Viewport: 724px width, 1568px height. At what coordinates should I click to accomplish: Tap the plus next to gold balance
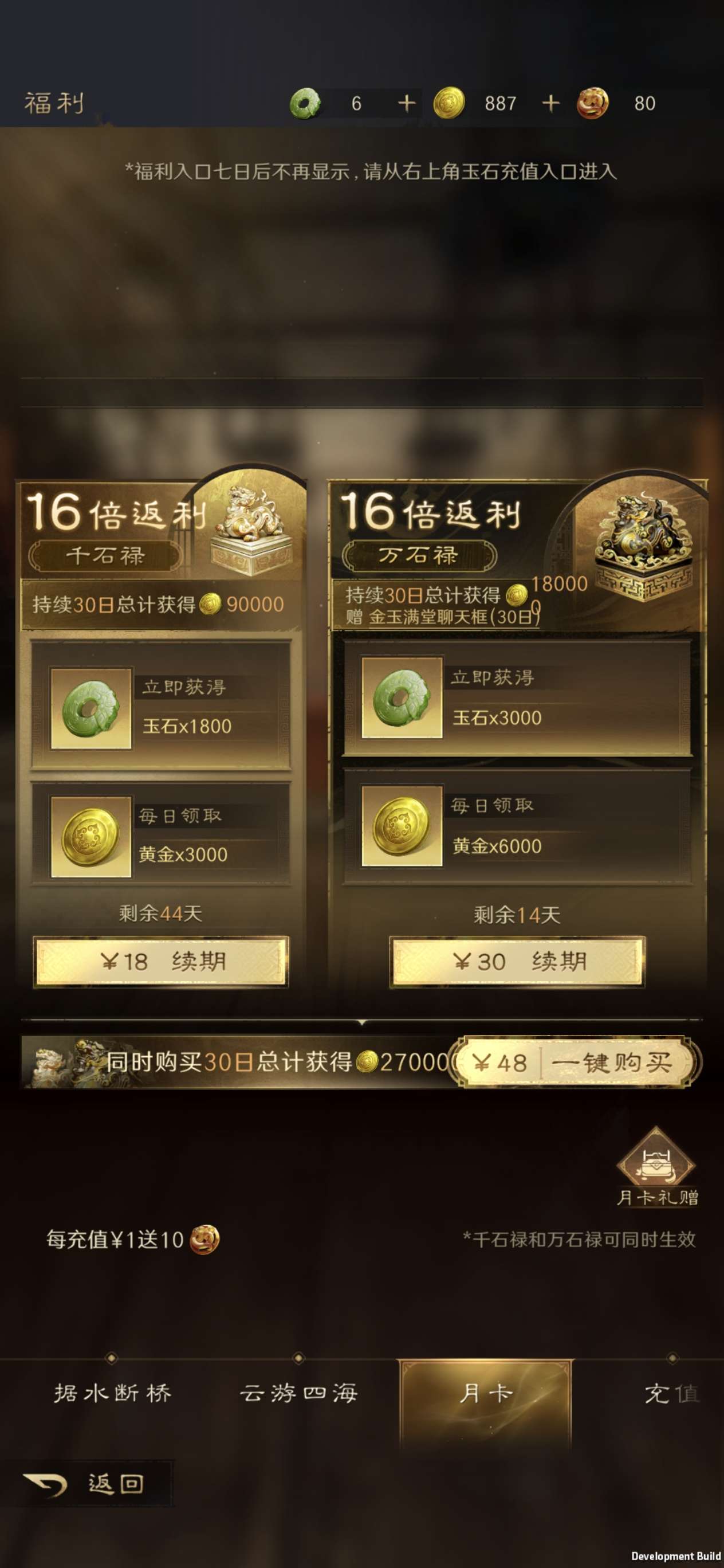pyautogui.click(x=550, y=103)
